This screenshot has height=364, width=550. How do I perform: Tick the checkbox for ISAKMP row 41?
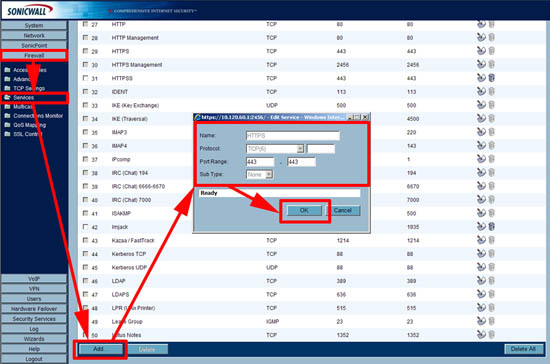click(x=85, y=213)
